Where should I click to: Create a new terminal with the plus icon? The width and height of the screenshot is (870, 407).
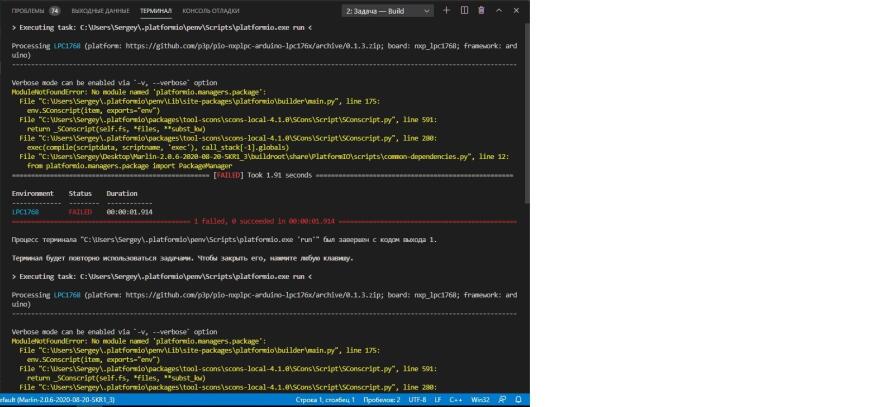[x=446, y=11]
